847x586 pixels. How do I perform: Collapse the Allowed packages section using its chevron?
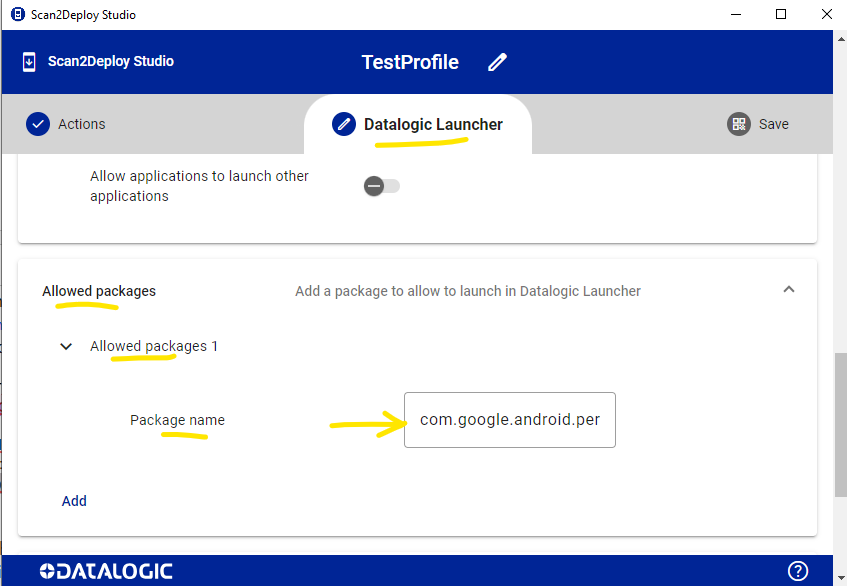click(788, 290)
